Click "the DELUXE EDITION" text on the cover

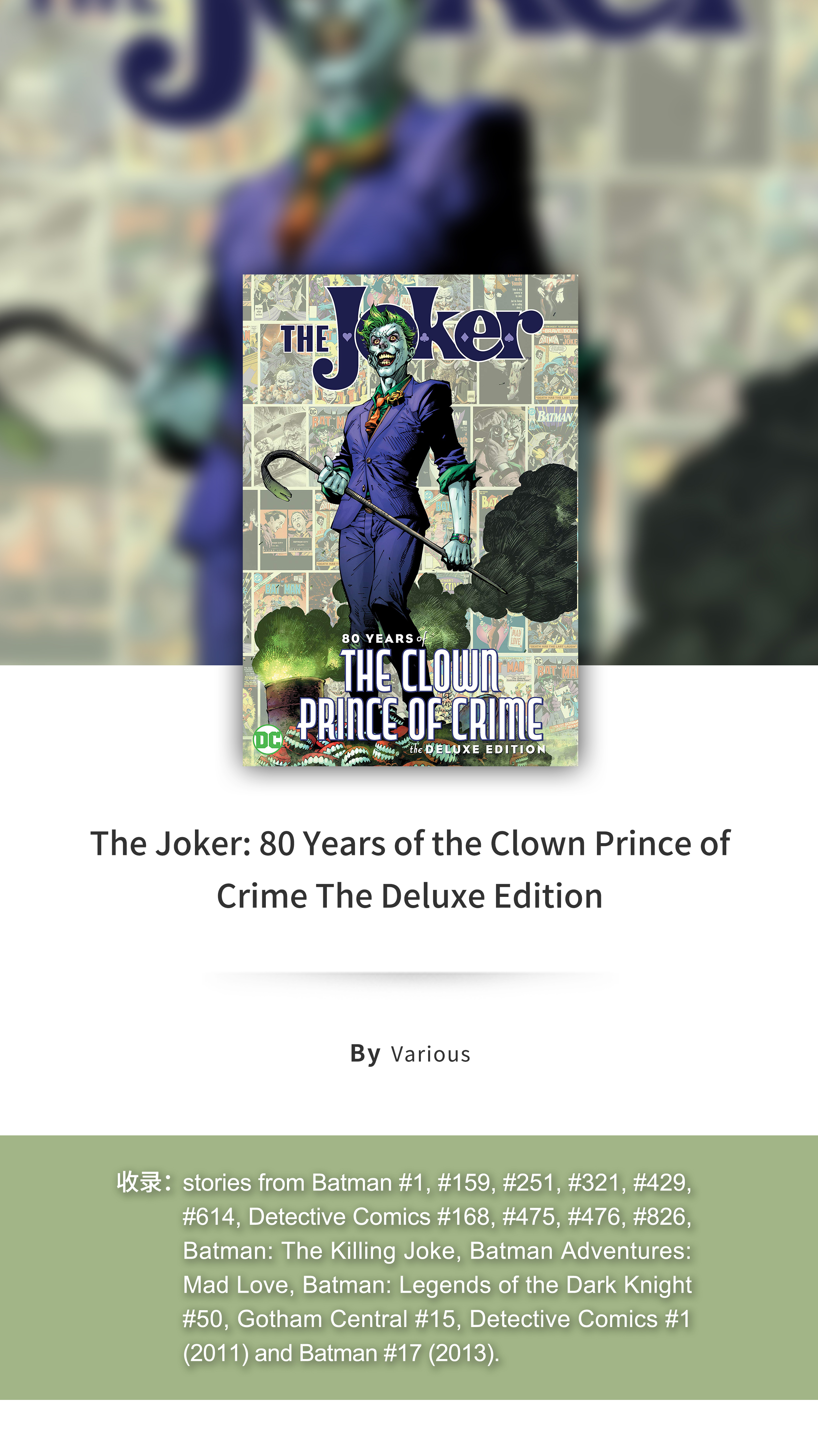point(478,749)
